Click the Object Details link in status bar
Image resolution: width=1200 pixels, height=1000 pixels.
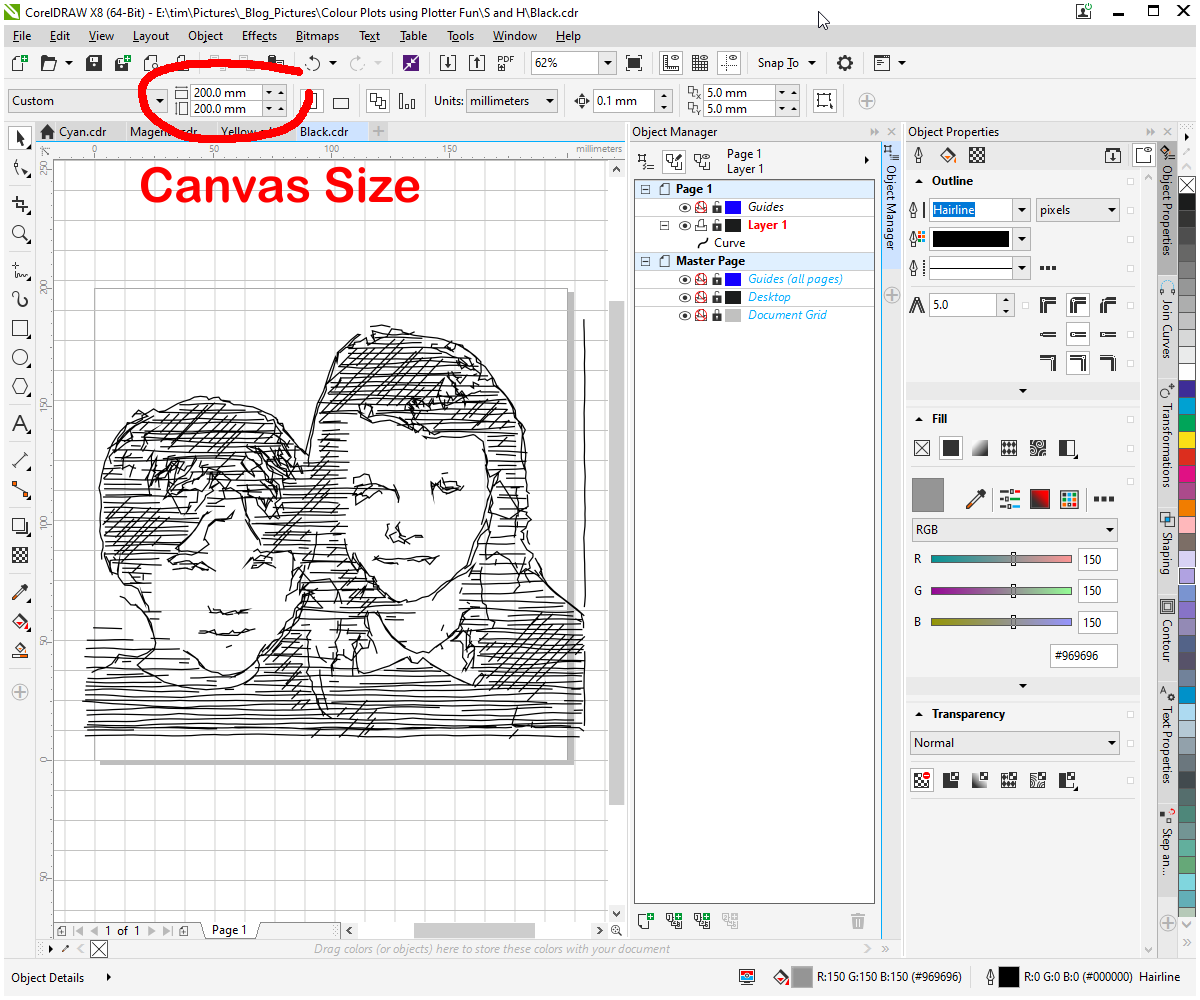(46, 977)
